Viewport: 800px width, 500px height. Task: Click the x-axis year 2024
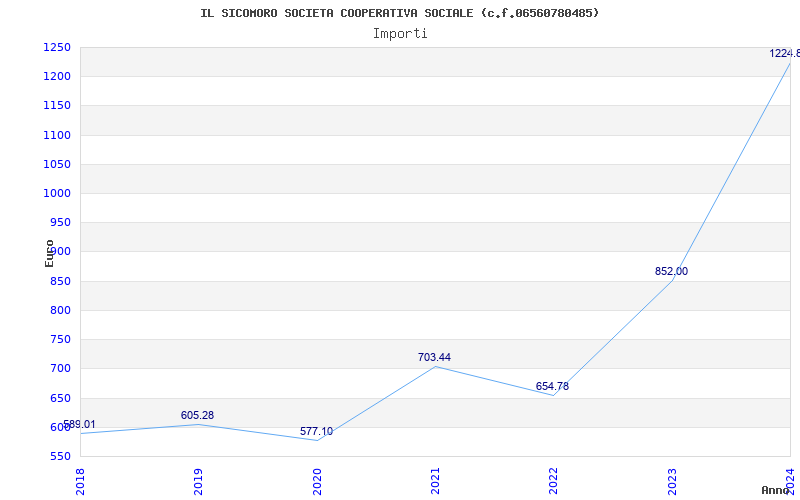(790, 482)
